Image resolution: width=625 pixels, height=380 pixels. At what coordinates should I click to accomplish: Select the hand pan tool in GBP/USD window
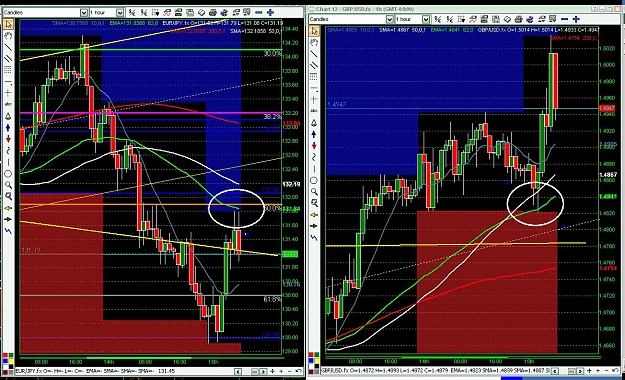point(314,42)
